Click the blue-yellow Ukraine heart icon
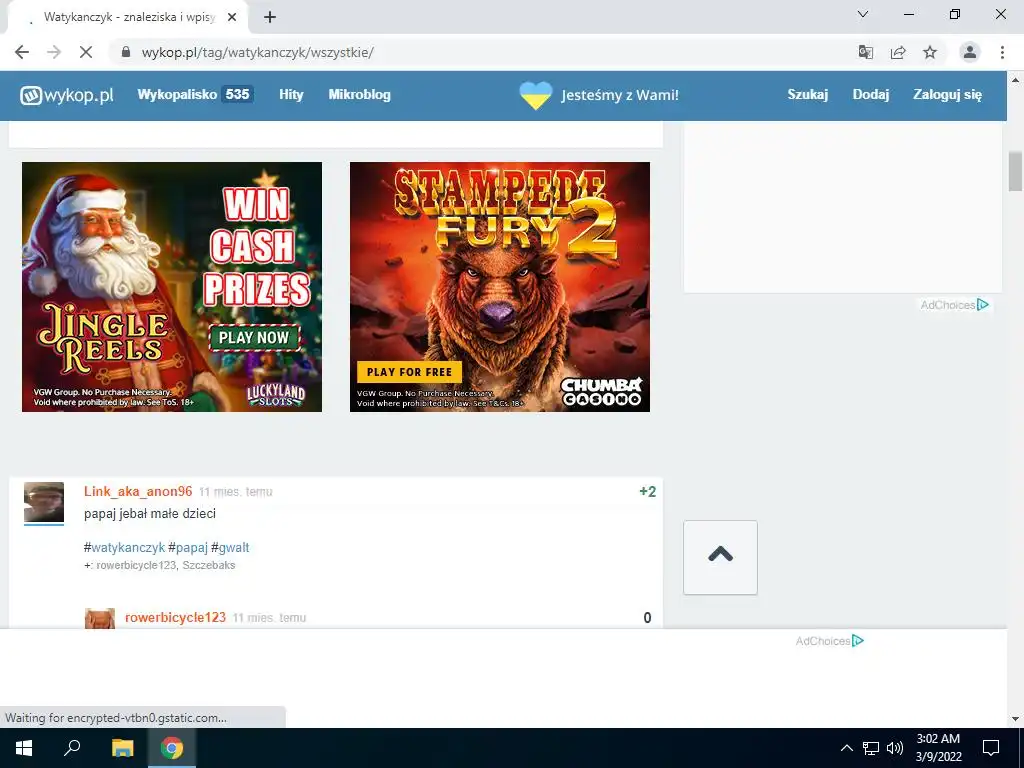Viewport: 1024px width, 768px height. (x=536, y=95)
